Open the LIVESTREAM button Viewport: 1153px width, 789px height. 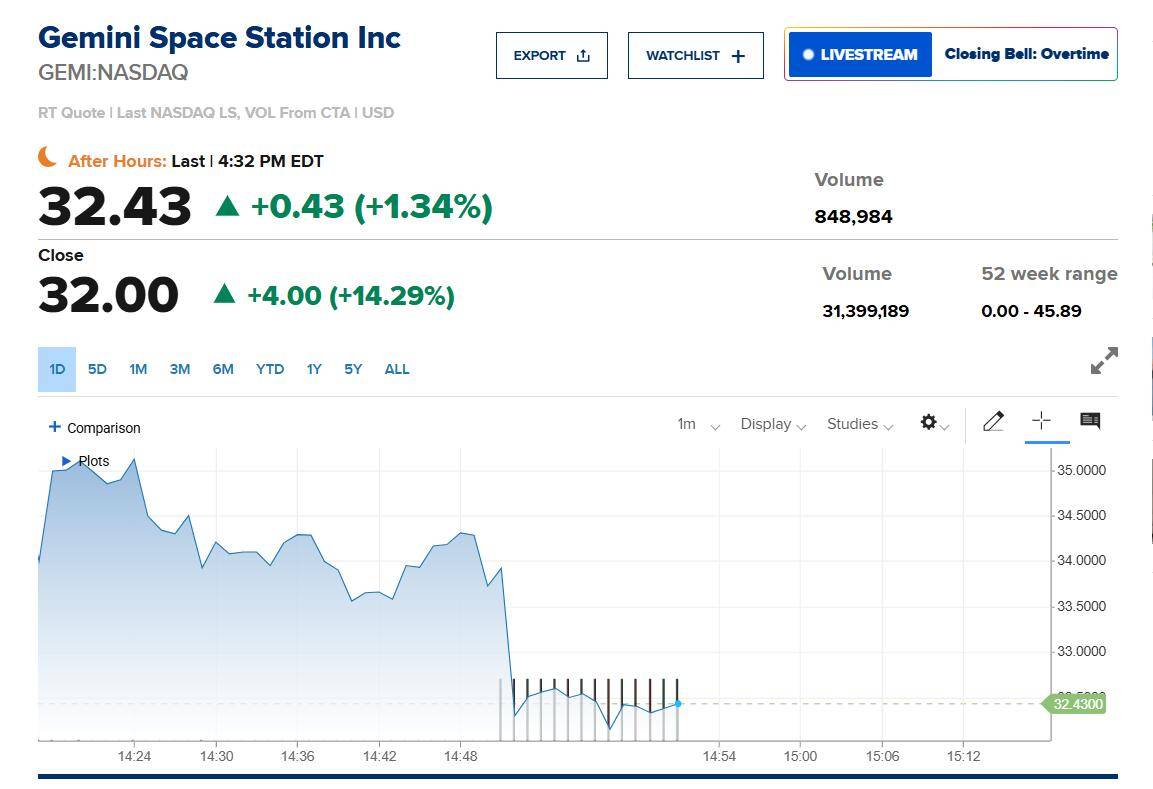pos(860,55)
